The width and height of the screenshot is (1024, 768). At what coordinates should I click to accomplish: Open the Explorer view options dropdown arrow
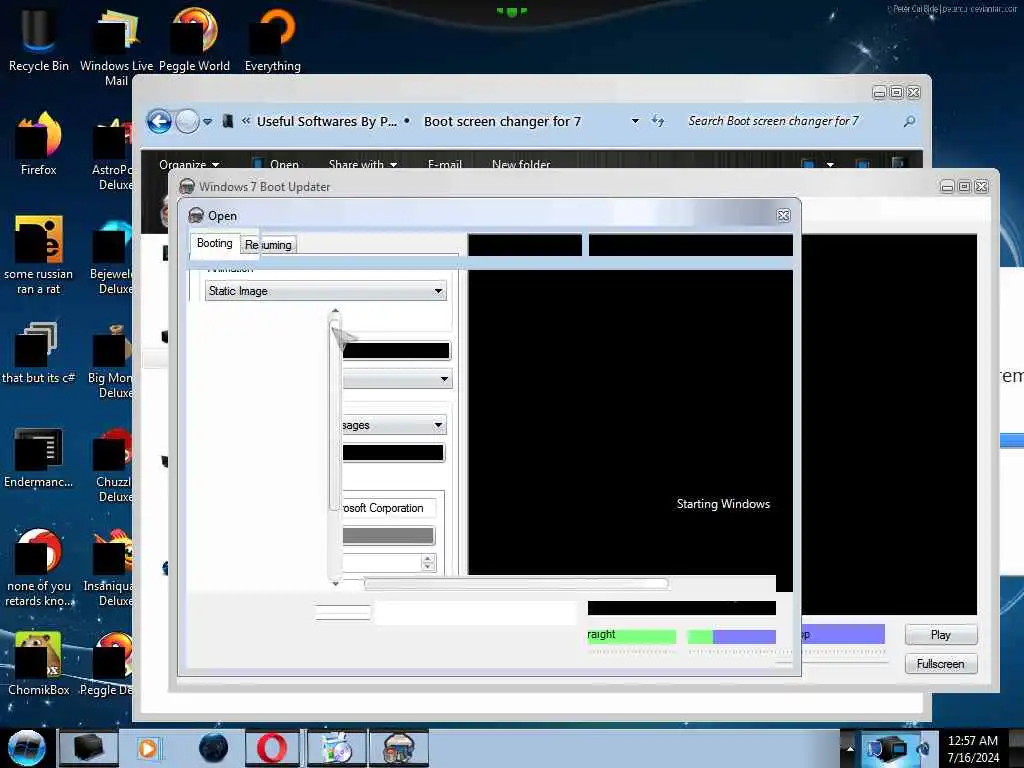[830, 164]
